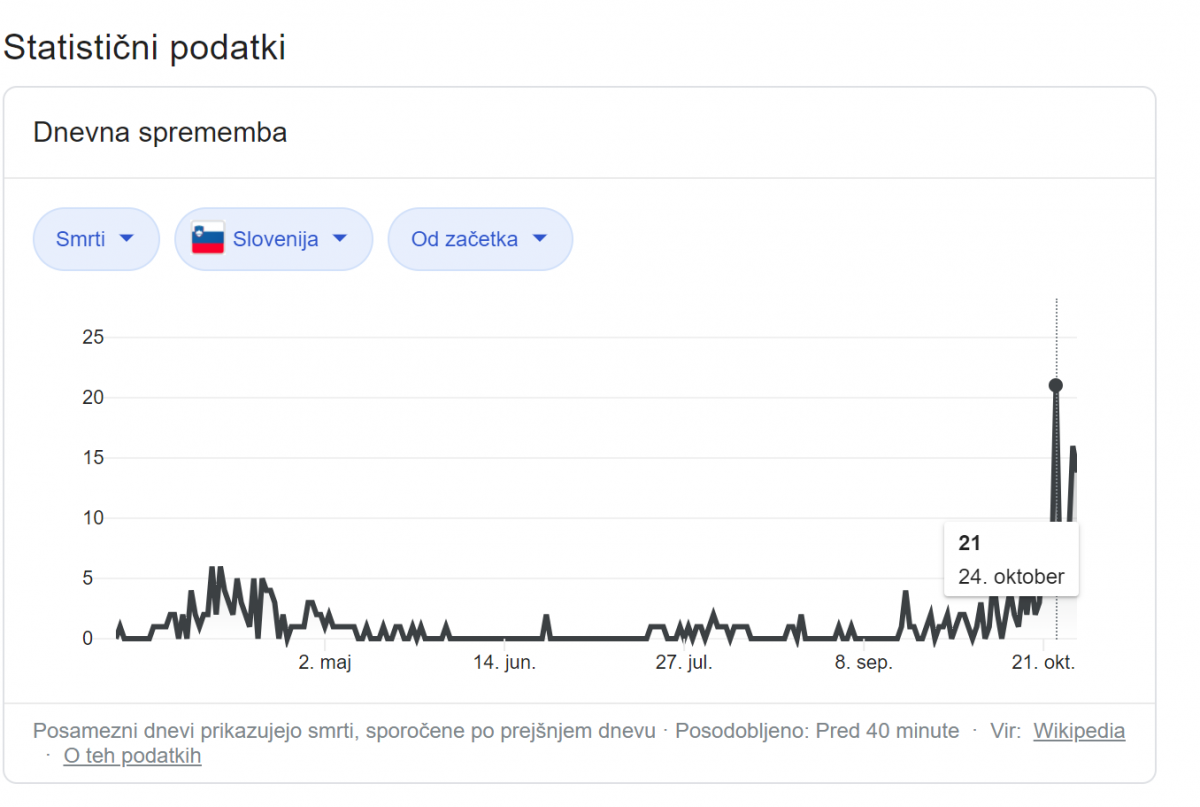The image size is (1200, 807).
Task: Open the Smrti metric dropdown
Action: coord(96,239)
